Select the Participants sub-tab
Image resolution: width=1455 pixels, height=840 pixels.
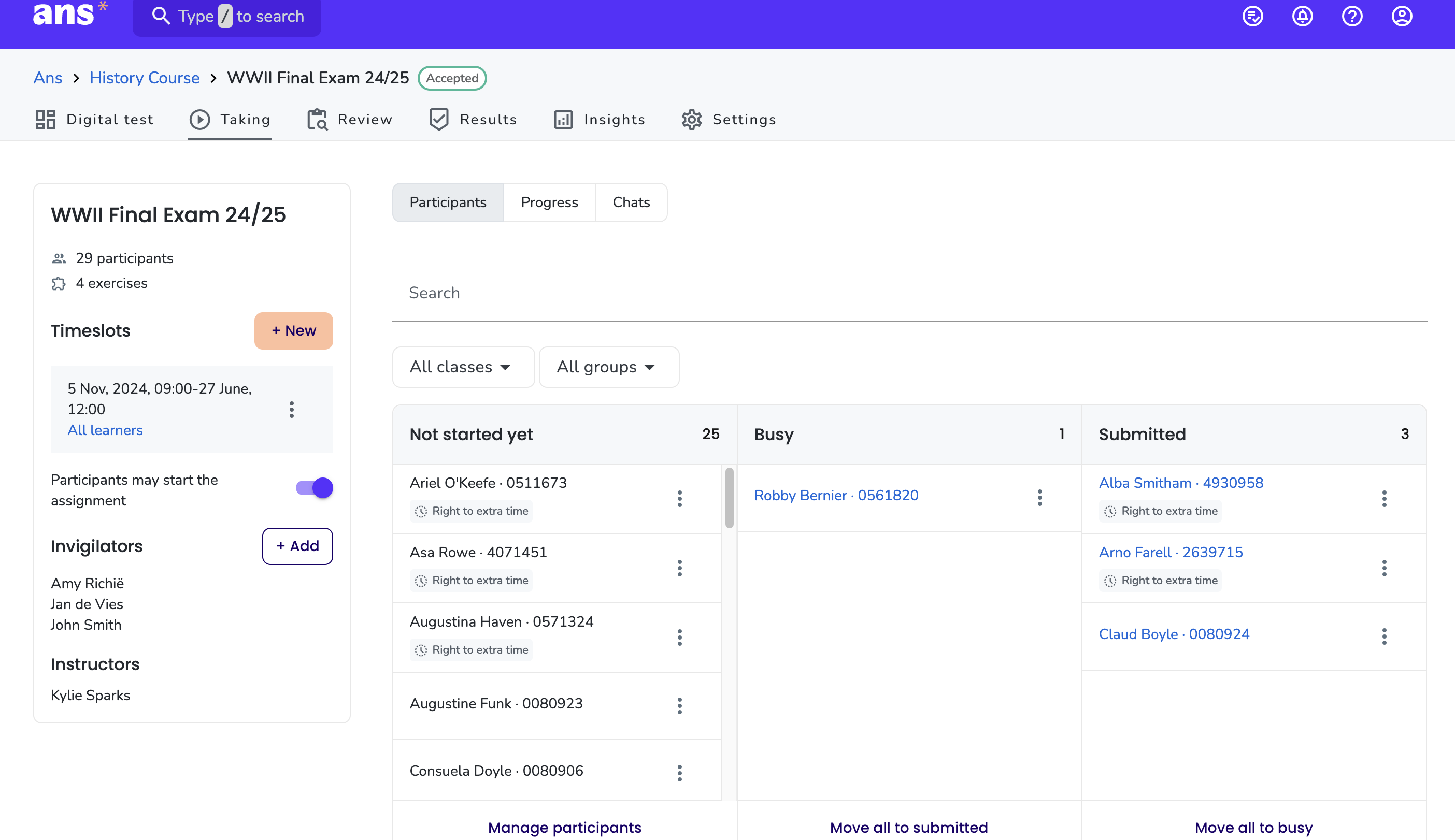point(448,202)
